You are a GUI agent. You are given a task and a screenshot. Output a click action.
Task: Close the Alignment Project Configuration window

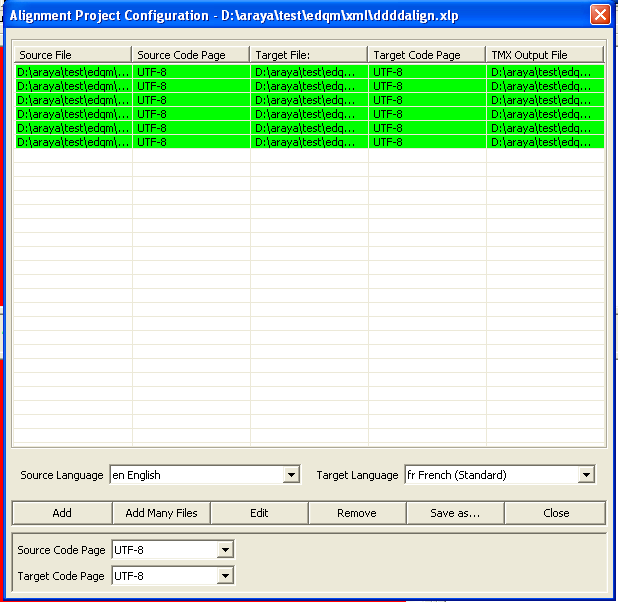(x=600, y=15)
